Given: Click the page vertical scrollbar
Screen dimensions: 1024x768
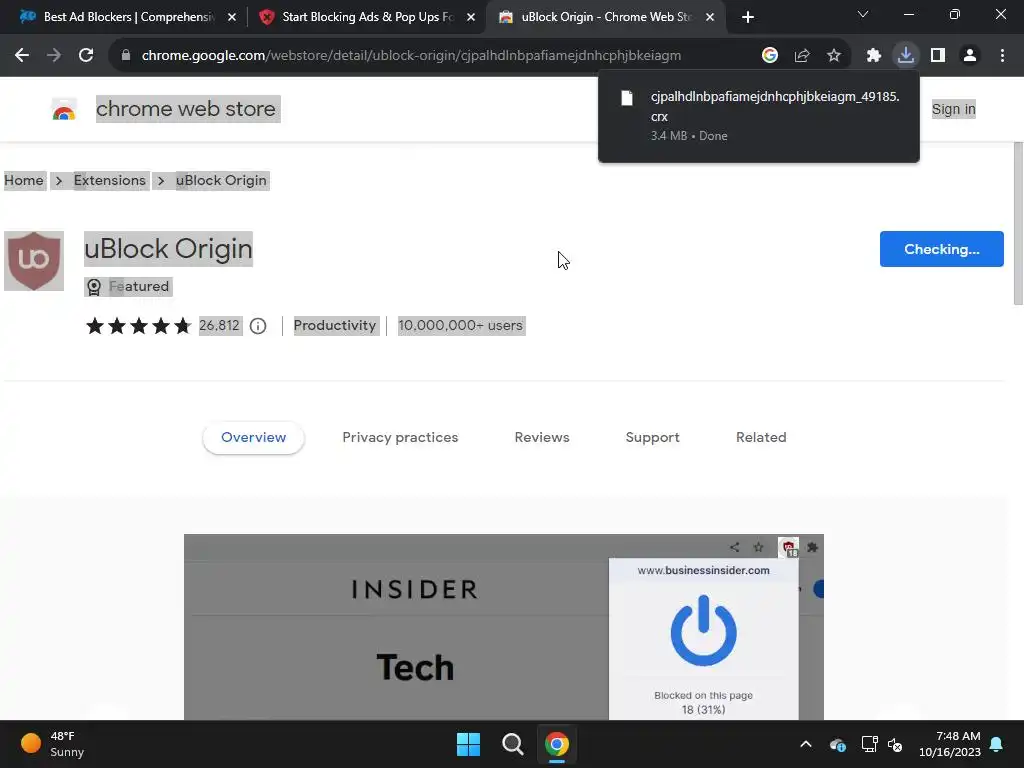Looking at the screenshot, I should (1018, 223).
